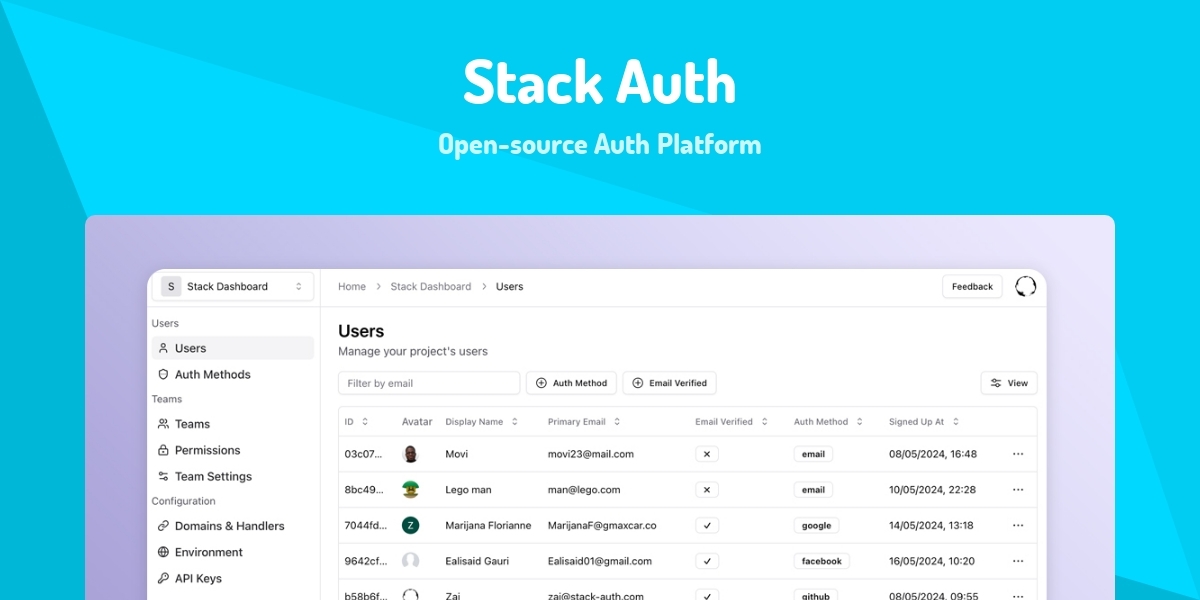The width and height of the screenshot is (1200, 600).
Task: Focus the Filter by email field
Action: 429,383
